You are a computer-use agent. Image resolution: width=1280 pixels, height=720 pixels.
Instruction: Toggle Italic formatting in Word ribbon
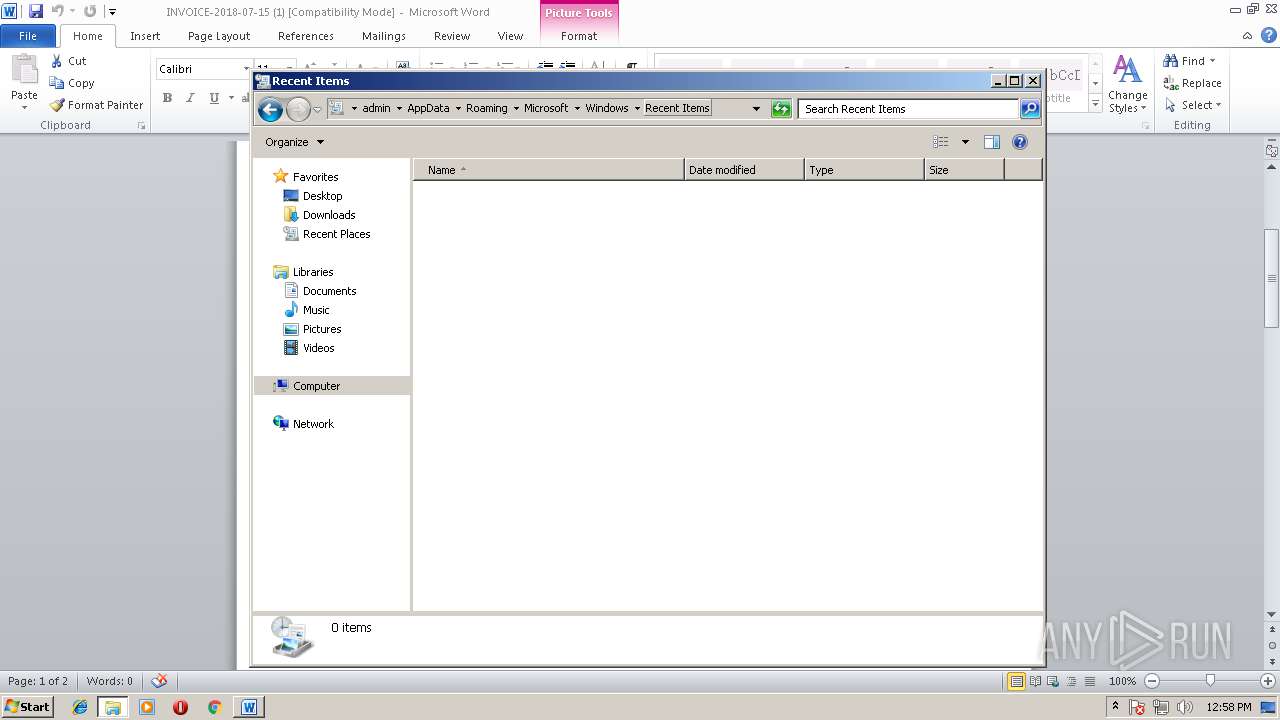(190, 98)
